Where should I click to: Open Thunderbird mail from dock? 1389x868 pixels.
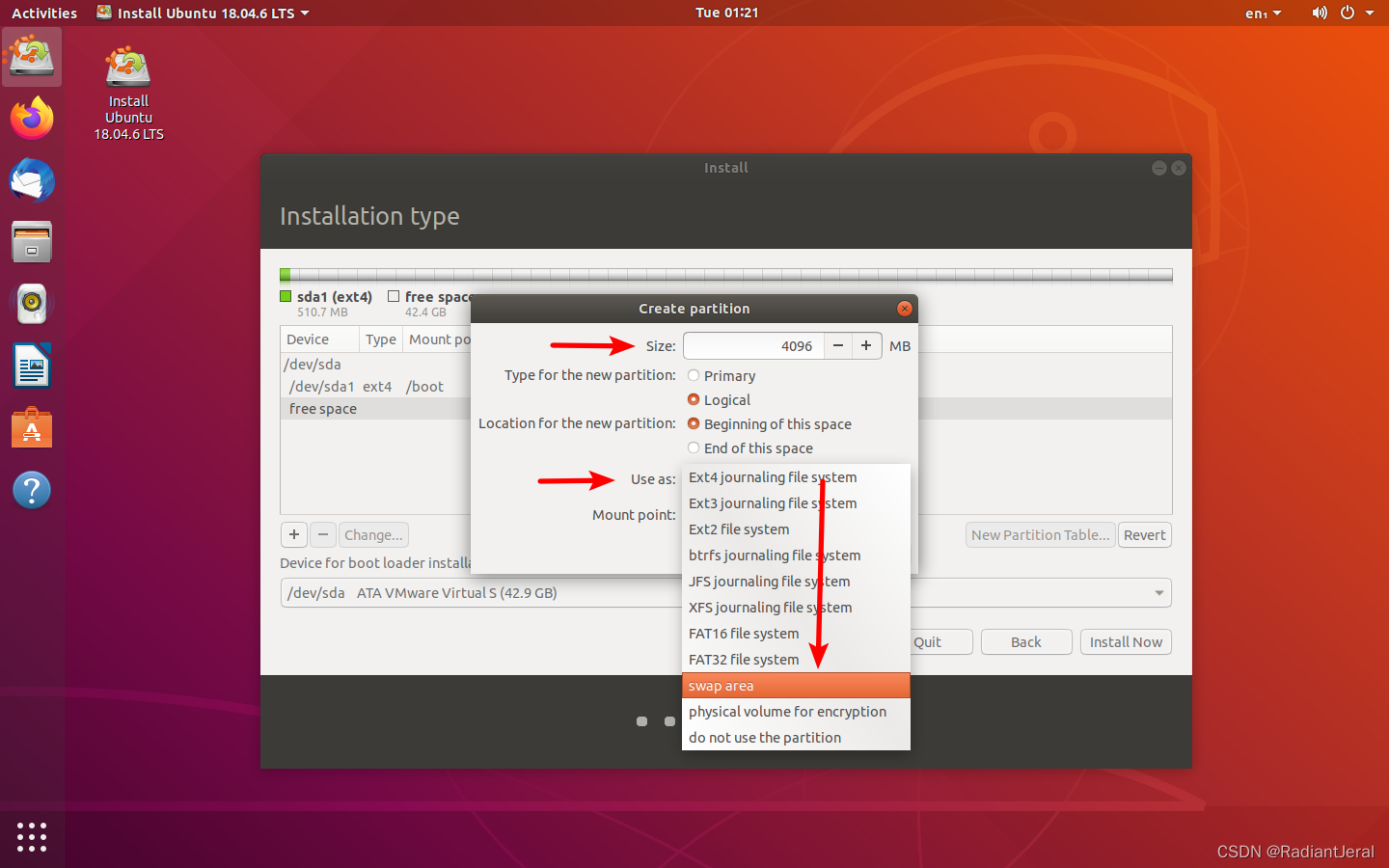click(32, 180)
